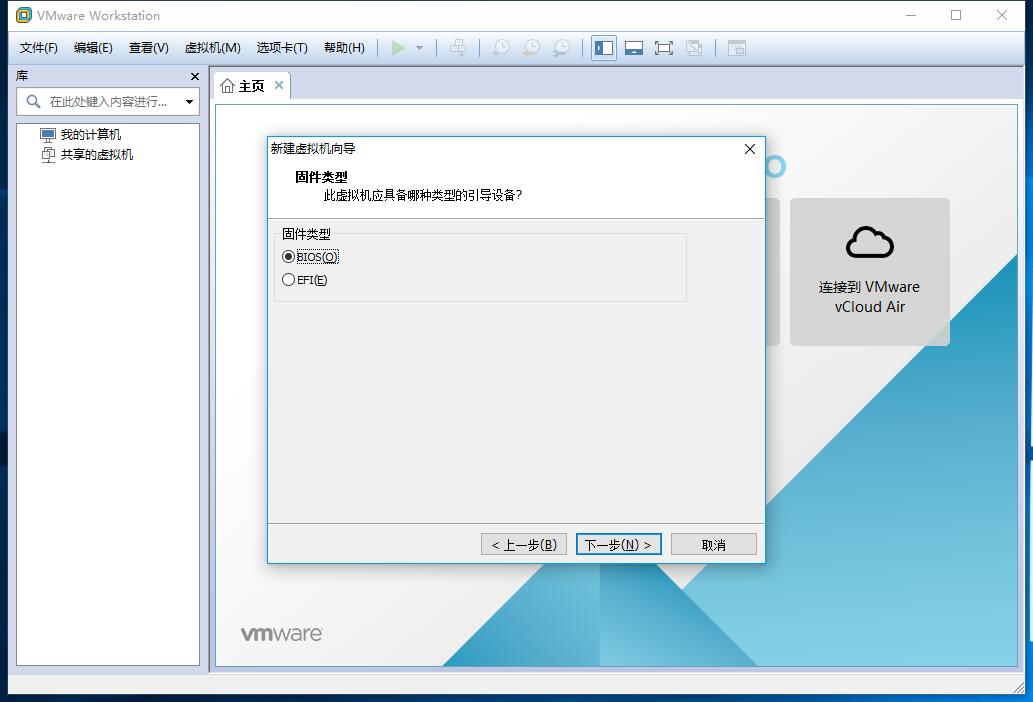Power on the virtual machine
This screenshot has width=1033, height=702.
coord(397,47)
